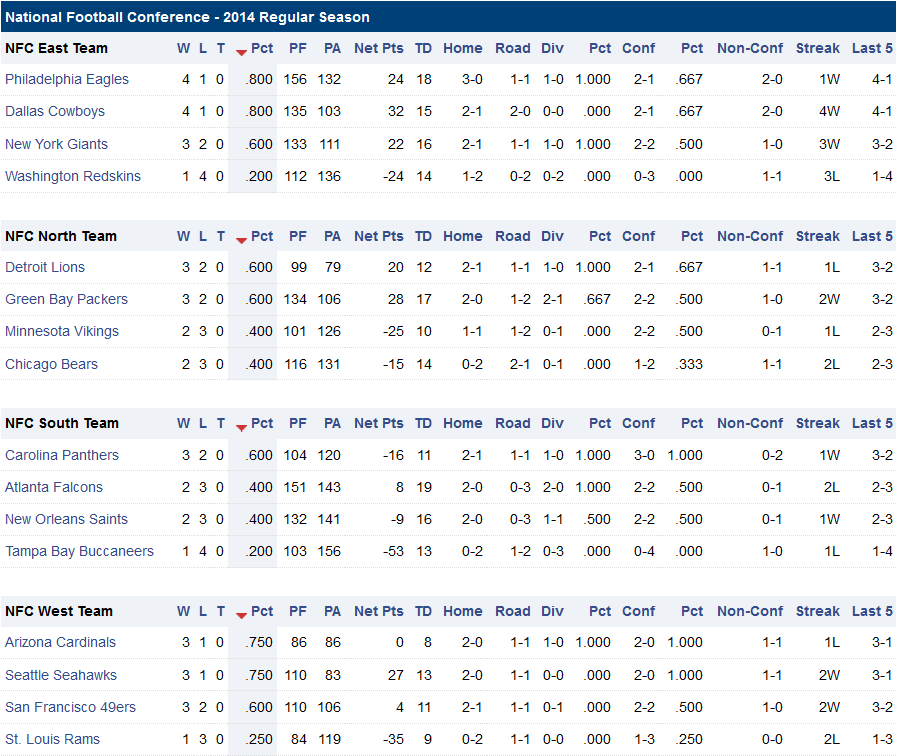Open the Washington Redskins team link
This screenshot has height=756, width=903.
pos(73,176)
